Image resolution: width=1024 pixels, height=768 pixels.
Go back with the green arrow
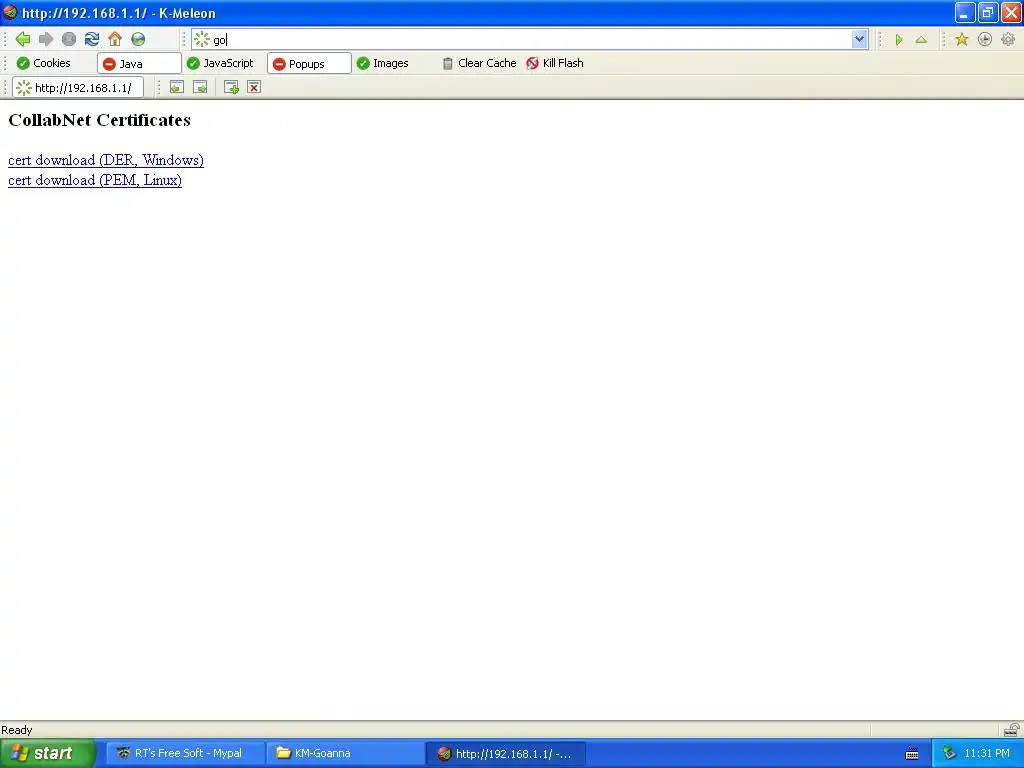[23, 39]
